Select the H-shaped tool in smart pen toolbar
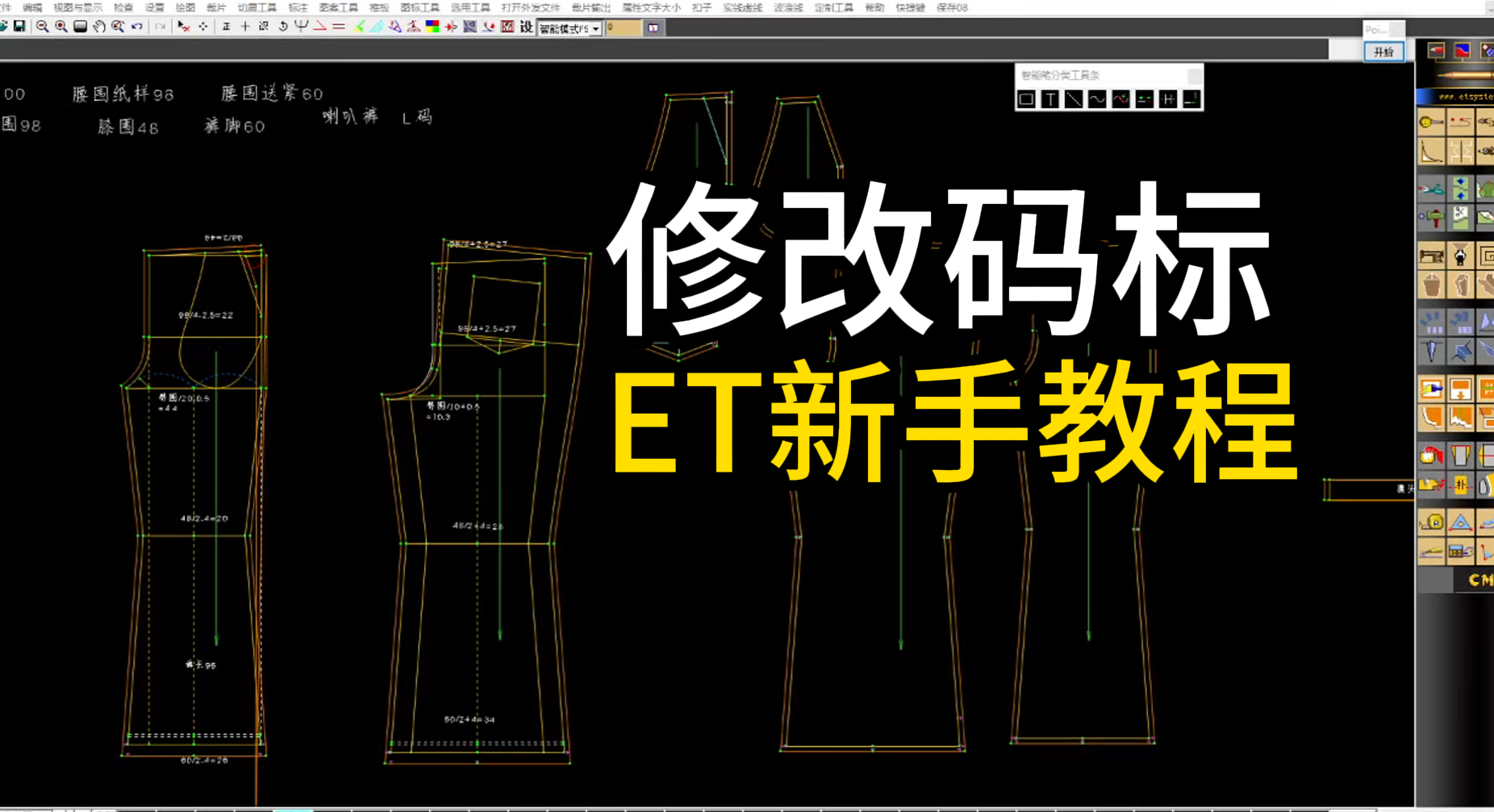1494x812 pixels. pos(1168,99)
